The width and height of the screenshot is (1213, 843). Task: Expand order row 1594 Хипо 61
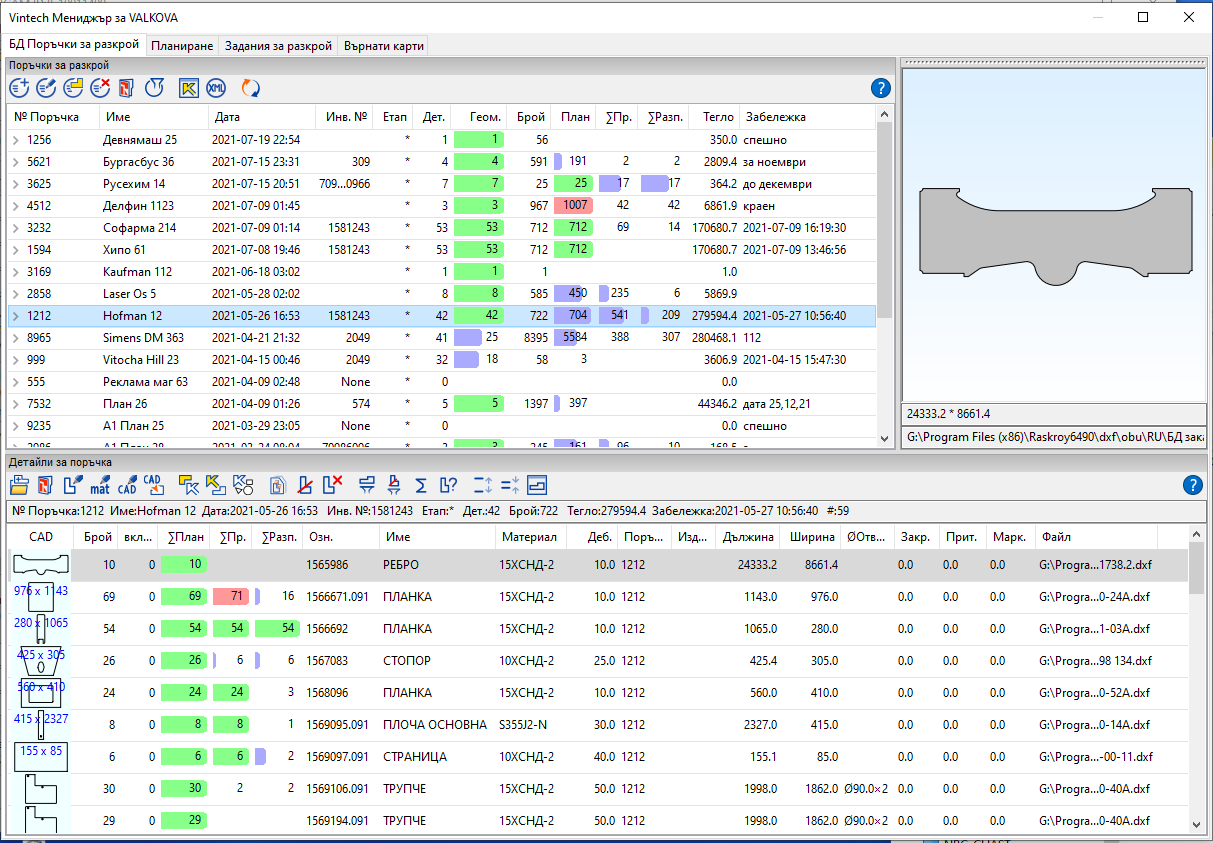click(15, 250)
